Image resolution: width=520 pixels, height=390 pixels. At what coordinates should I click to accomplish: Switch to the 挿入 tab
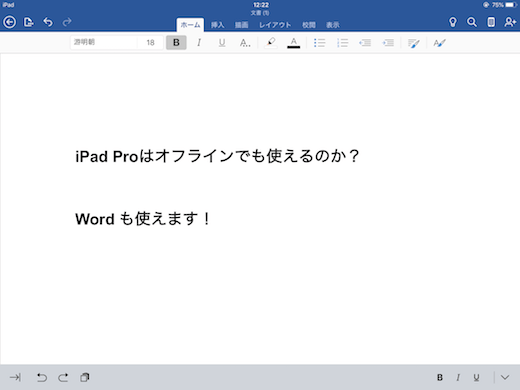[217, 25]
